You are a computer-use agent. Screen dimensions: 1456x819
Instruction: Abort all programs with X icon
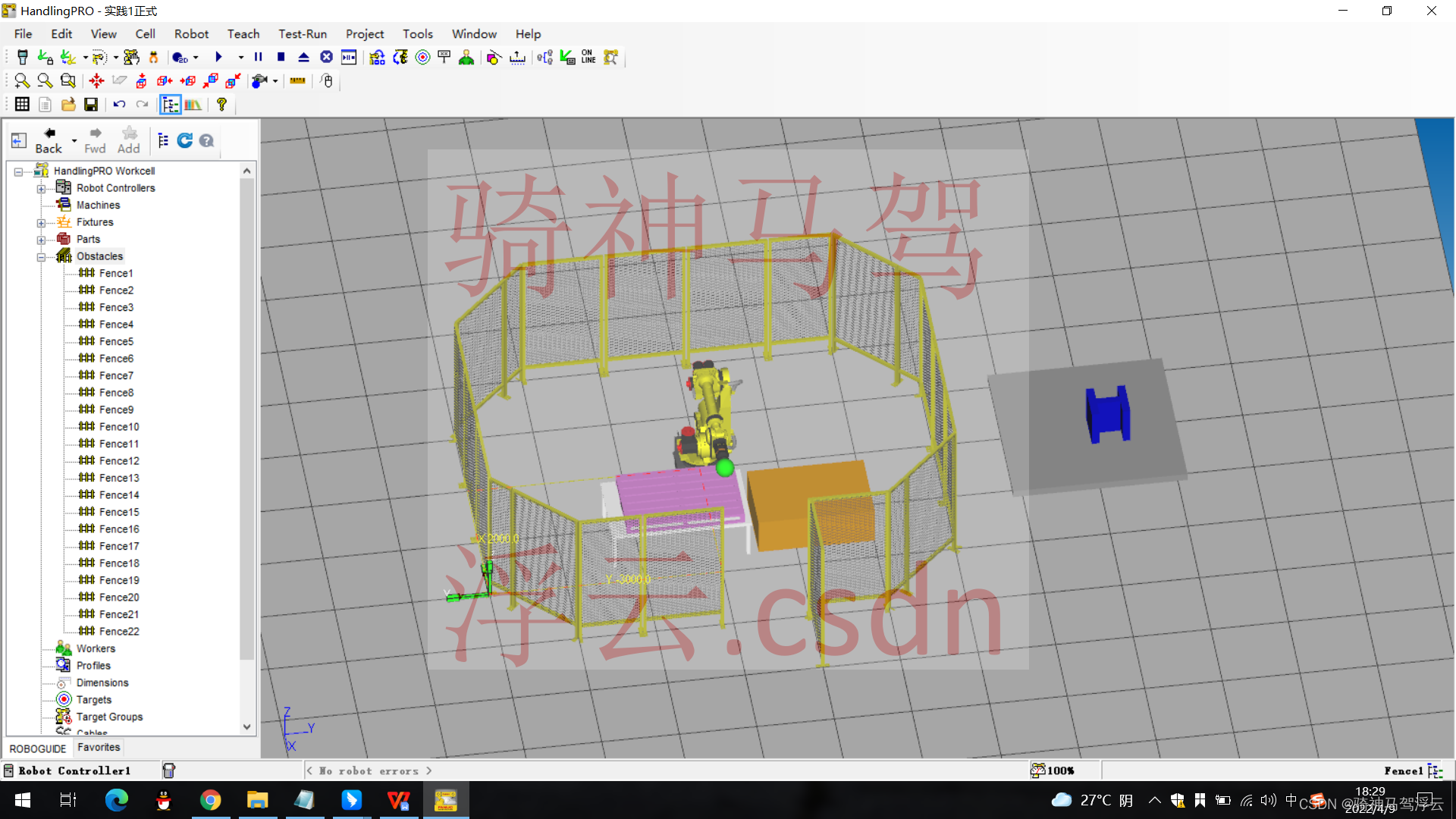pos(326,58)
